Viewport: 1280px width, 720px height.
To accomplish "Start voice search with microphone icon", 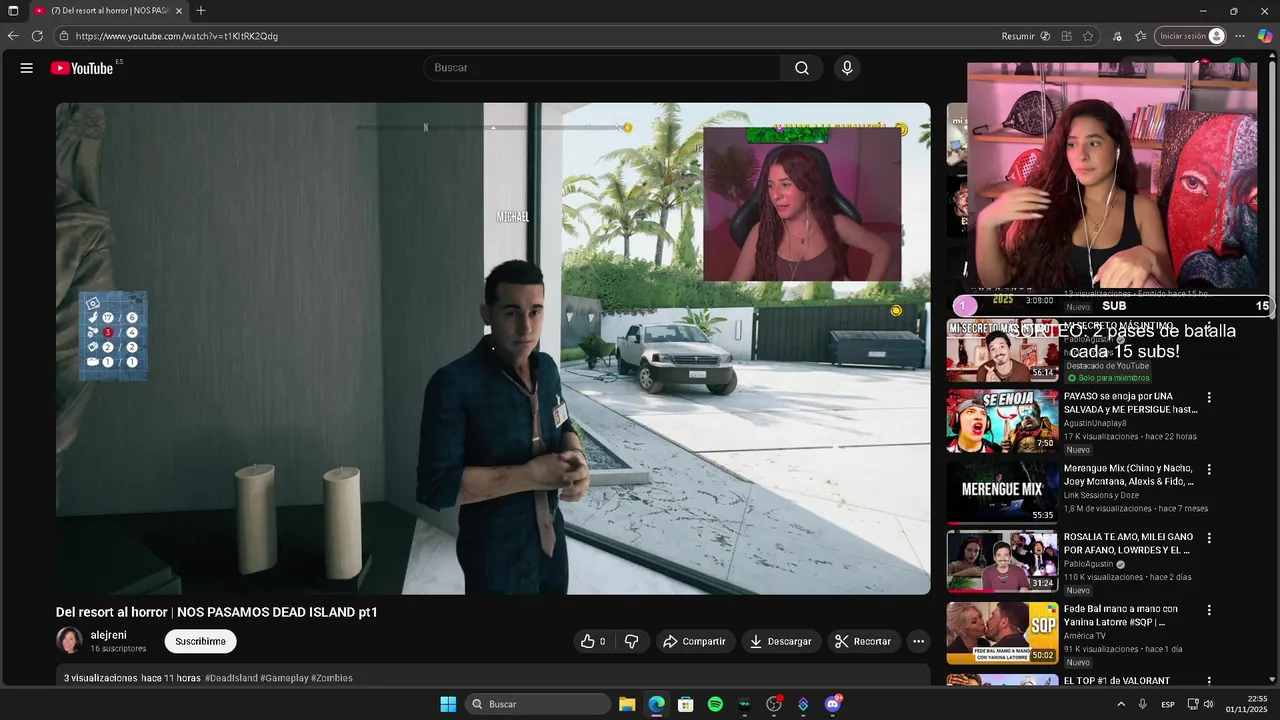I will click(x=847, y=68).
